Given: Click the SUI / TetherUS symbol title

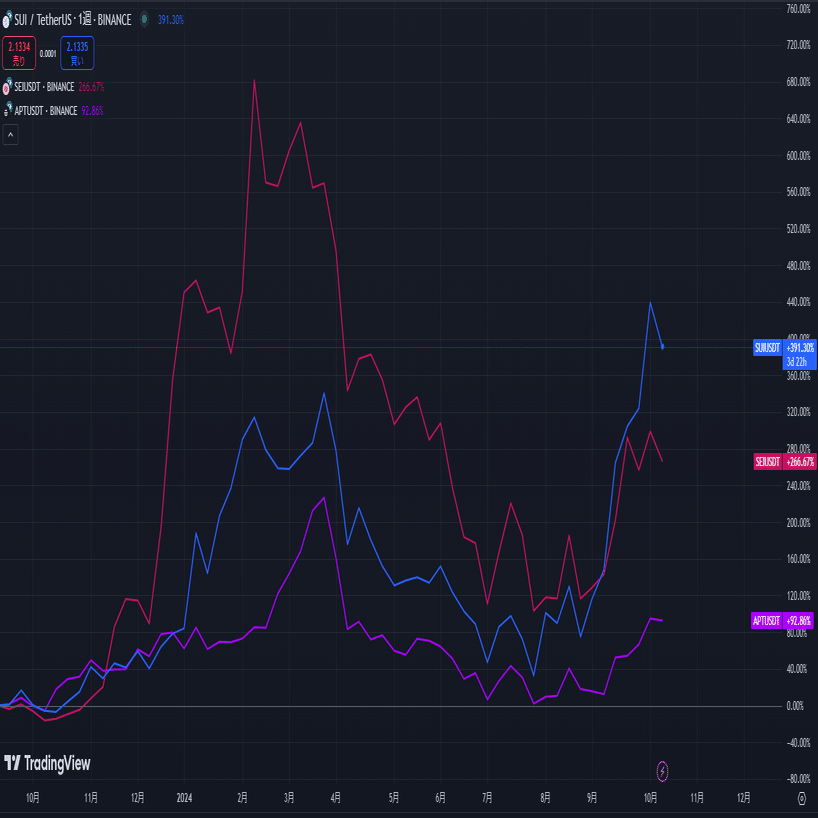Looking at the screenshot, I should pyautogui.click(x=73, y=20).
